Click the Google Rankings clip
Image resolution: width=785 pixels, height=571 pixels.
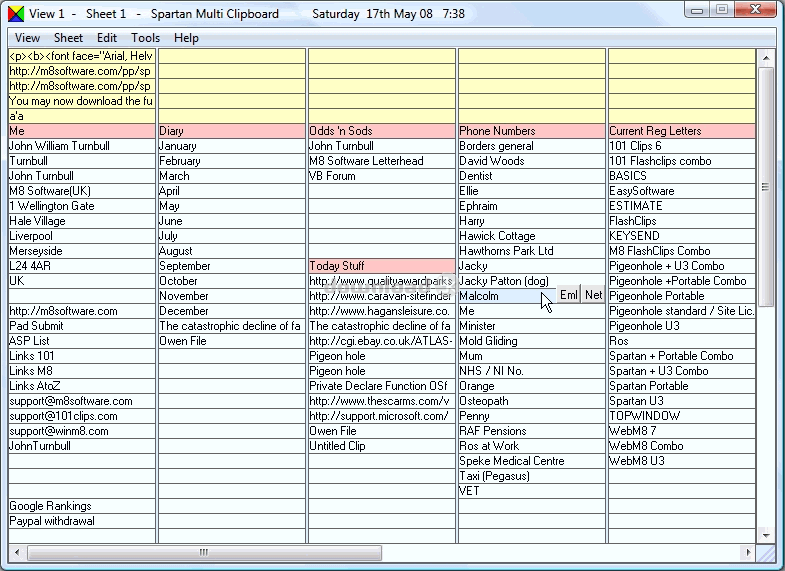point(81,506)
